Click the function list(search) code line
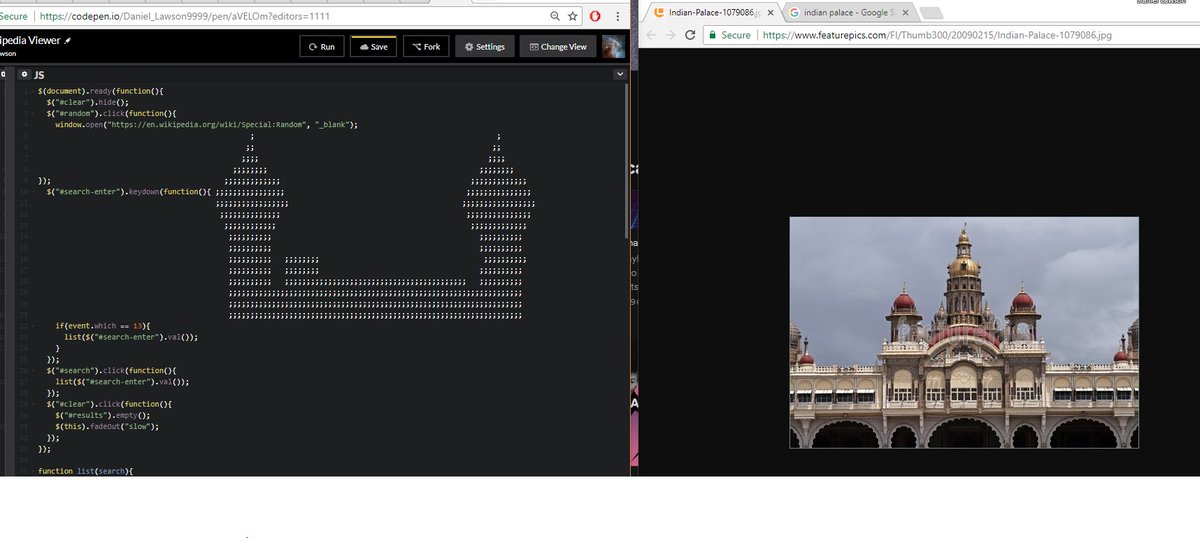Viewport: 1200px width, 538px height. click(x=85, y=470)
